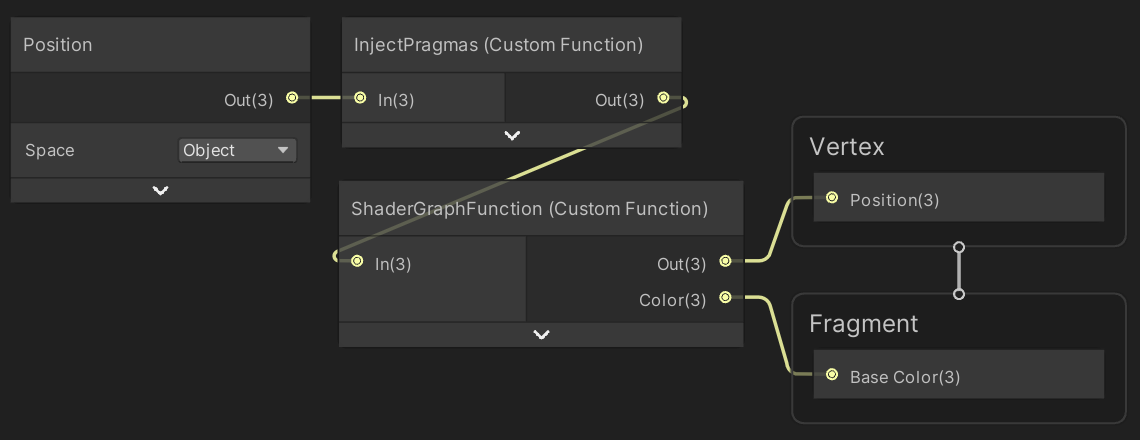
Task: Click the ShaderGraphFunction Color(3) output port
Action: [725, 297]
